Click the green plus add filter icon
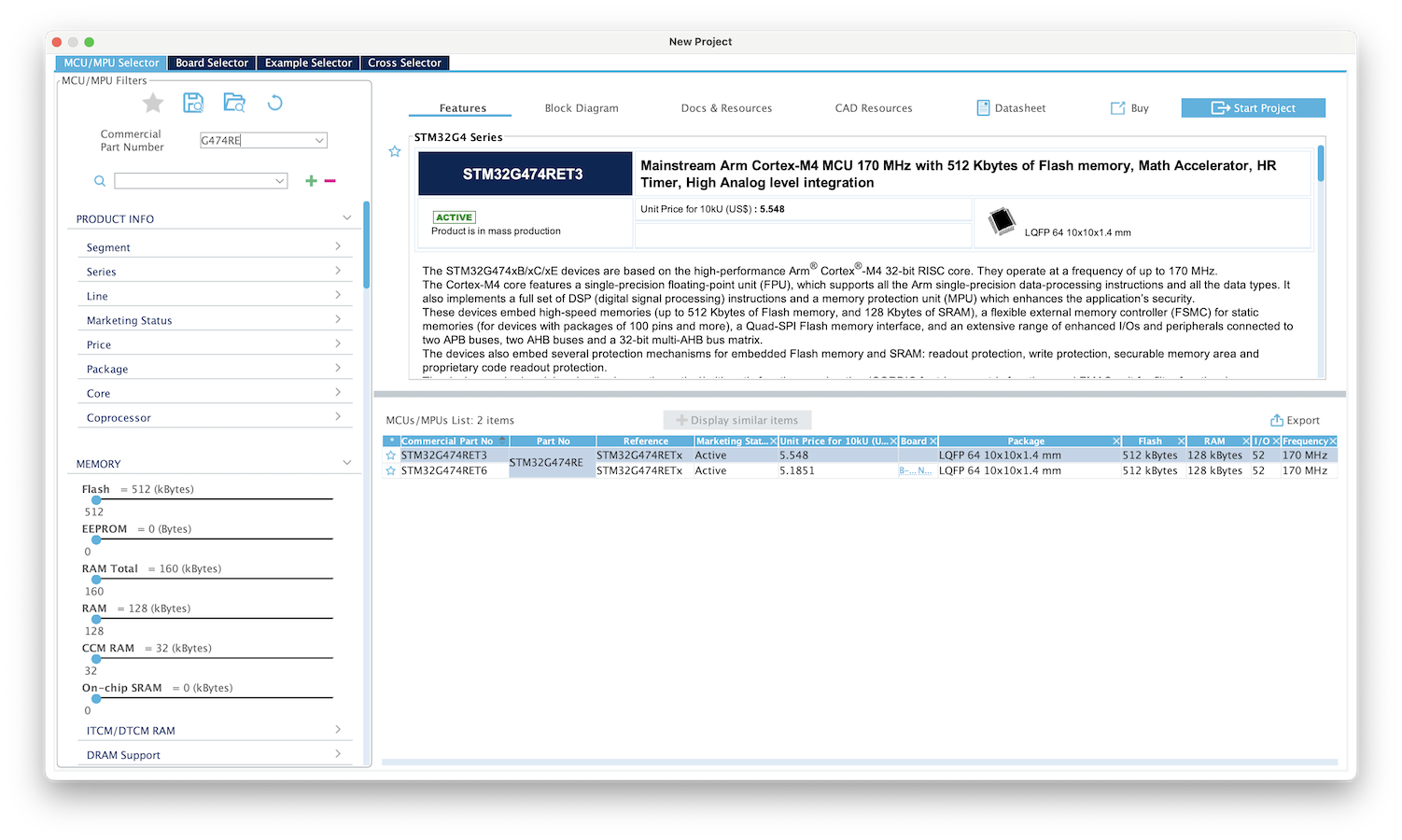 point(311,181)
